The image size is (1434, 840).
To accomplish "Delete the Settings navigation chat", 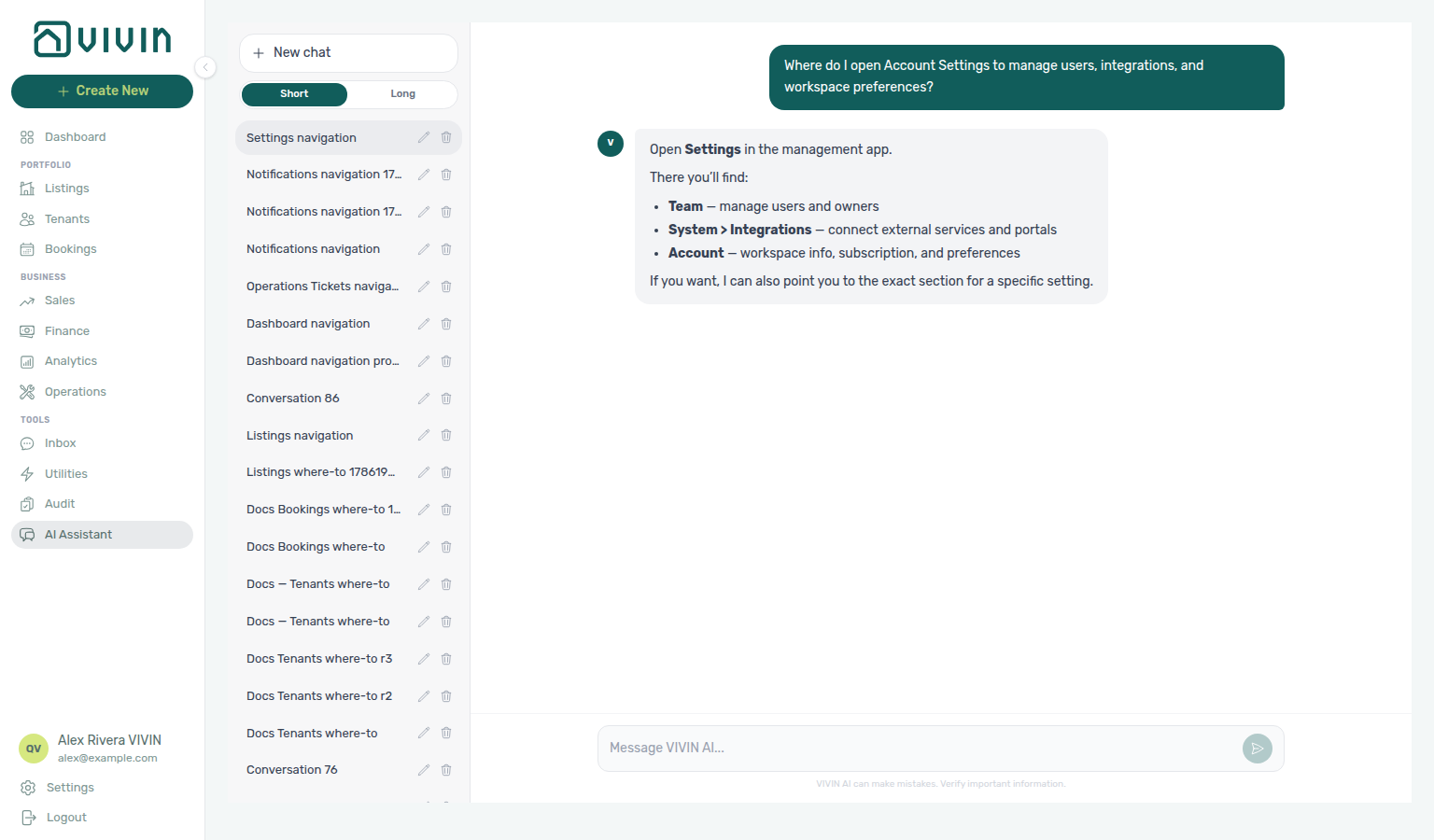I will (x=446, y=138).
